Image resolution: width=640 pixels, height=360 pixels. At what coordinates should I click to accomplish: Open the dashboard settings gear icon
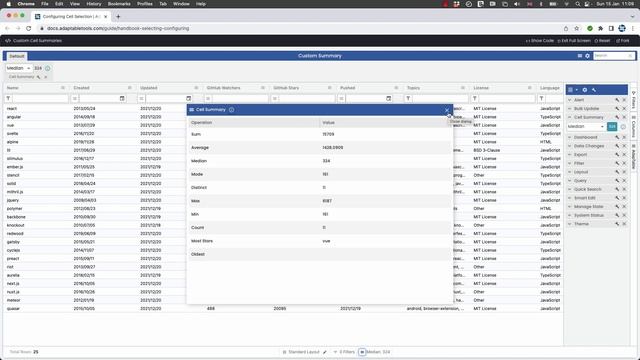pos(587,56)
